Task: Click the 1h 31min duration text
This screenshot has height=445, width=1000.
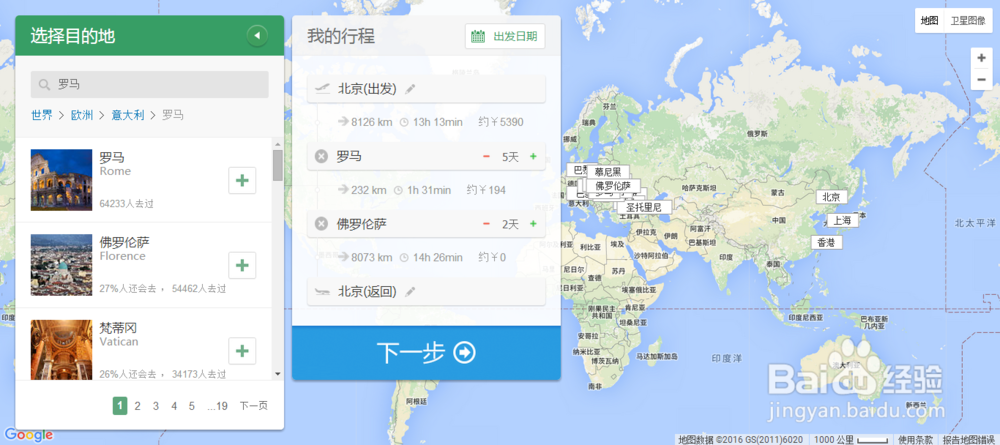Action: click(429, 190)
